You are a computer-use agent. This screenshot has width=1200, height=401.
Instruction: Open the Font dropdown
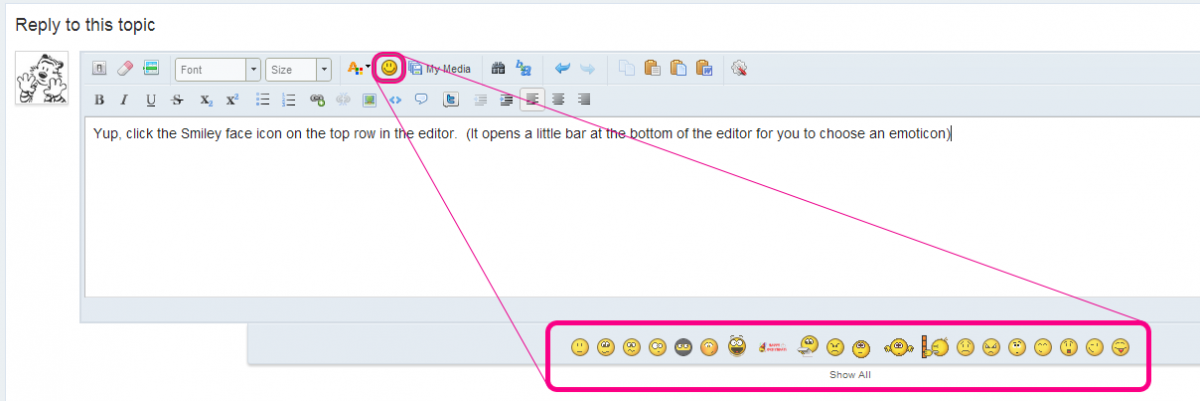(x=218, y=69)
